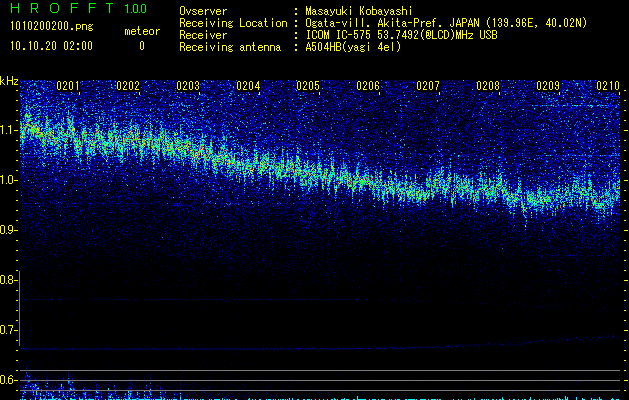Click the 0205 time marker
The image size is (629, 400).
coord(308,86)
